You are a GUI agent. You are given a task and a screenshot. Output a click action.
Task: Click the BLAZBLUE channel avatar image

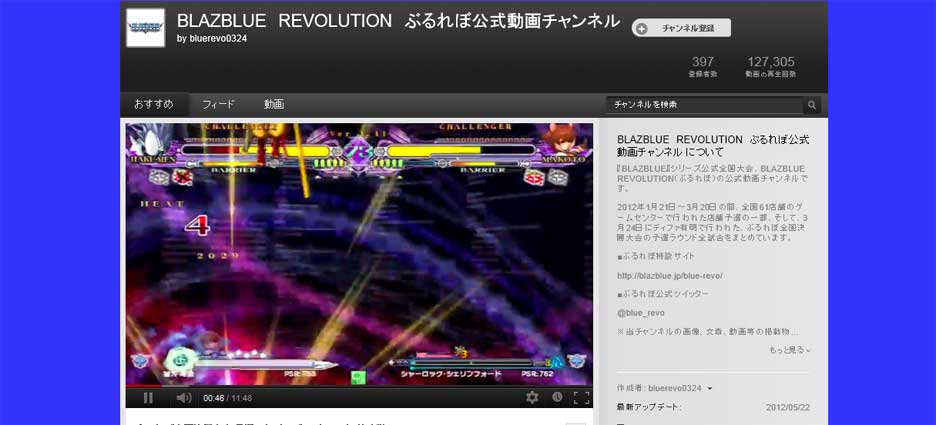click(146, 27)
